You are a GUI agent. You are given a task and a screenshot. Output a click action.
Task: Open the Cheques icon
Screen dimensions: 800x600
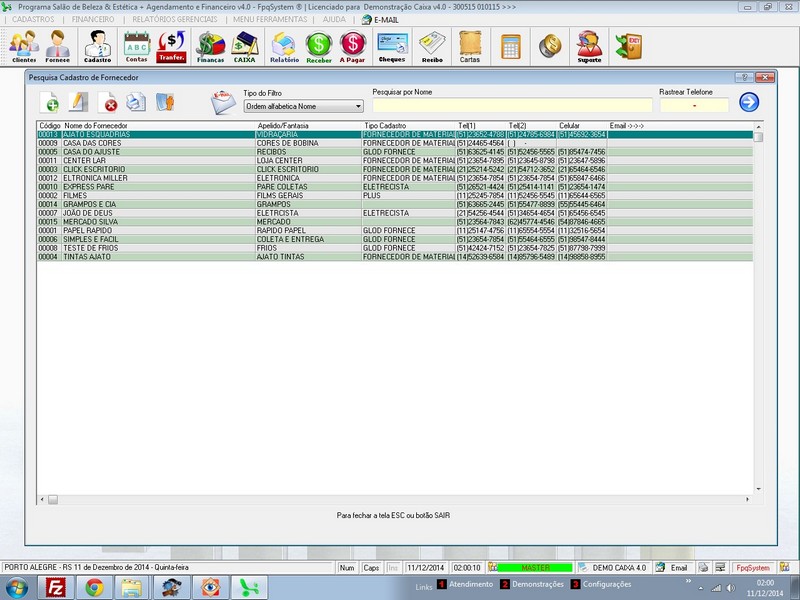click(x=392, y=46)
